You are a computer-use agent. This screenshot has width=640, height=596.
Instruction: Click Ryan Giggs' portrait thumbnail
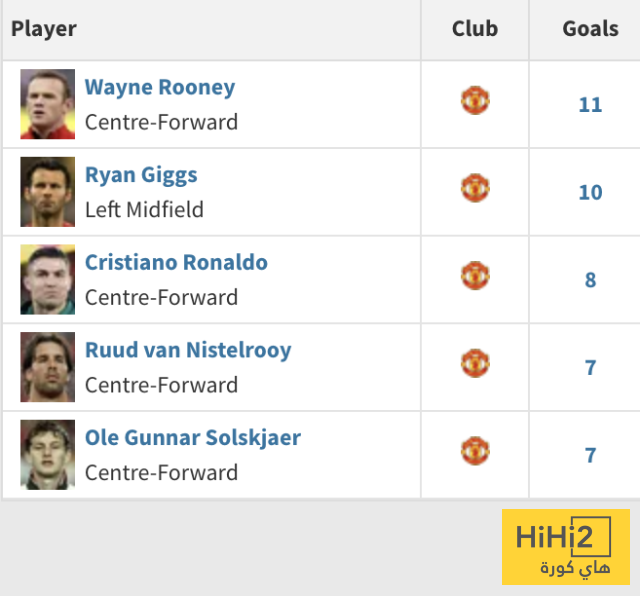[x=48, y=192]
